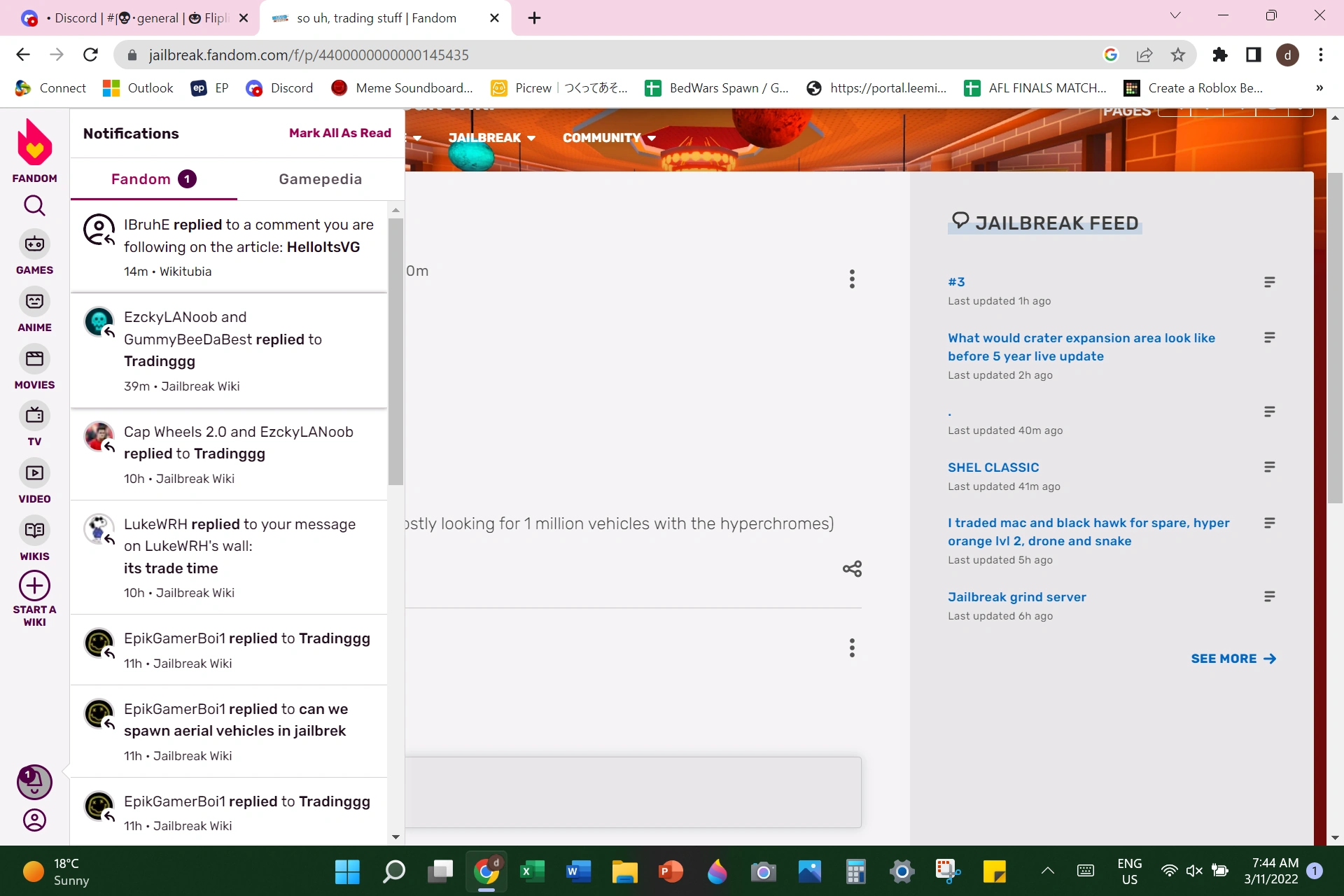Open the notifications bell in sidebar
The image size is (1344, 896).
(34, 782)
